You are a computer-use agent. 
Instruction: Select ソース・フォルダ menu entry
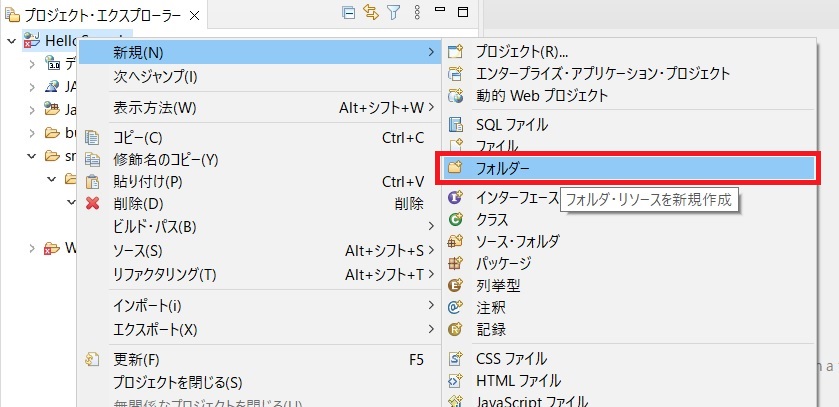pos(518,241)
